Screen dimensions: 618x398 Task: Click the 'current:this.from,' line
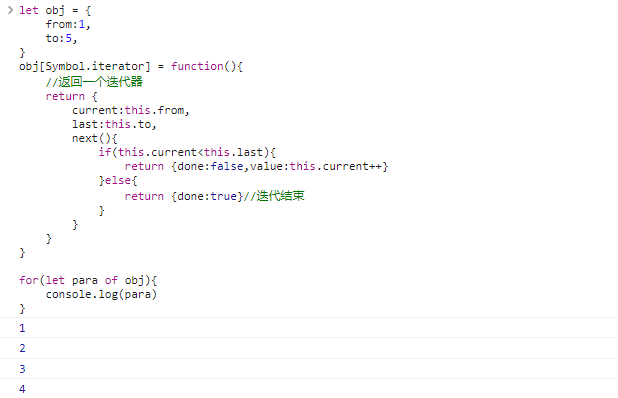(x=130, y=110)
